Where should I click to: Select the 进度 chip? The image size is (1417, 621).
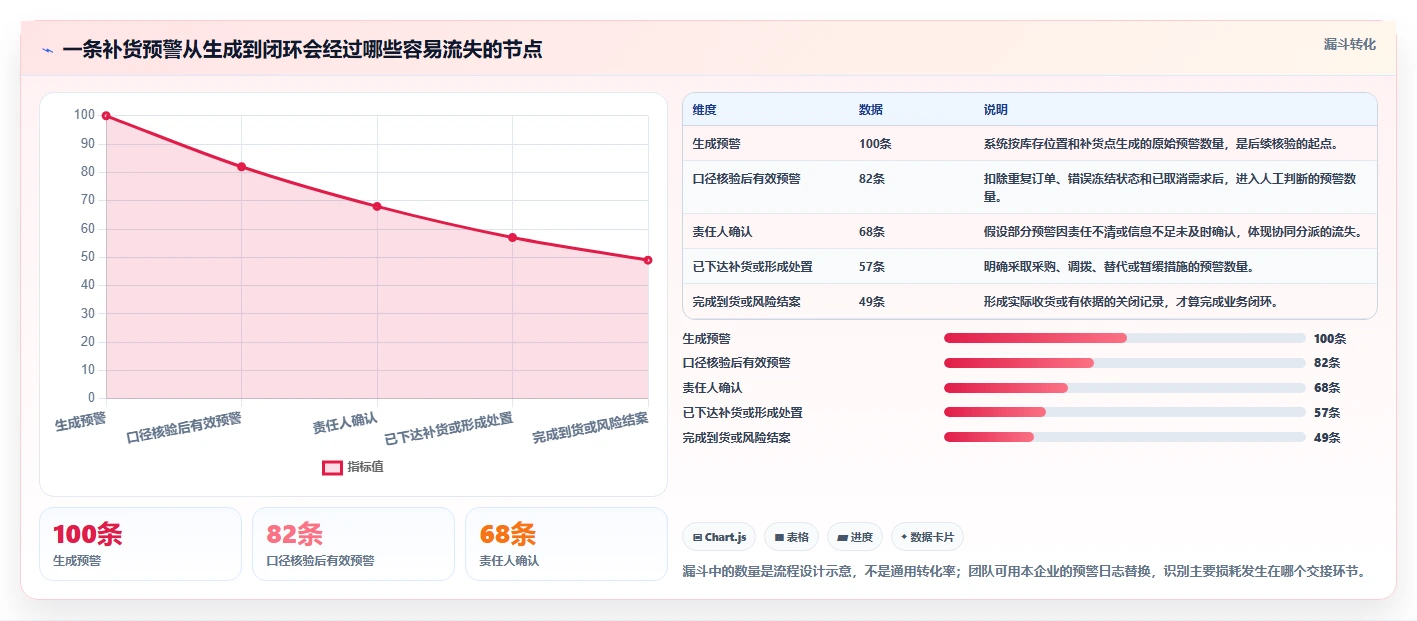[855, 537]
